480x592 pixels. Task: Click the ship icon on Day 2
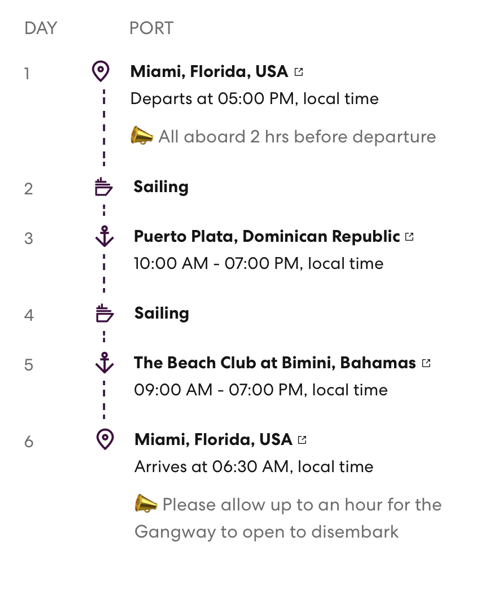click(x=103, y=187)
